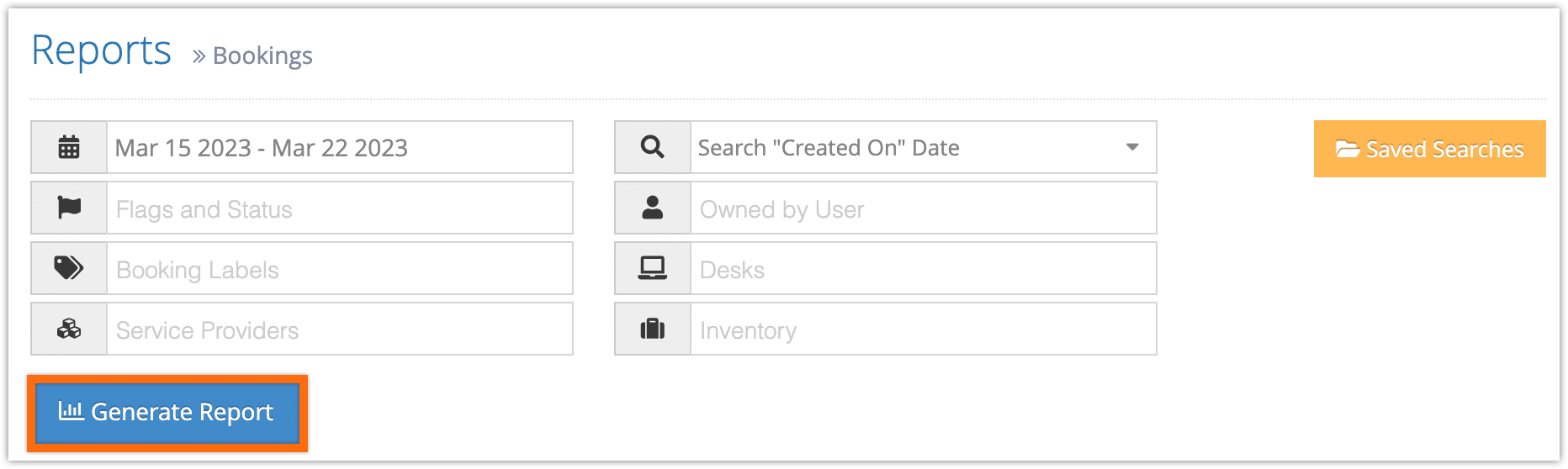Click the Generate Report button

[167, 413]
